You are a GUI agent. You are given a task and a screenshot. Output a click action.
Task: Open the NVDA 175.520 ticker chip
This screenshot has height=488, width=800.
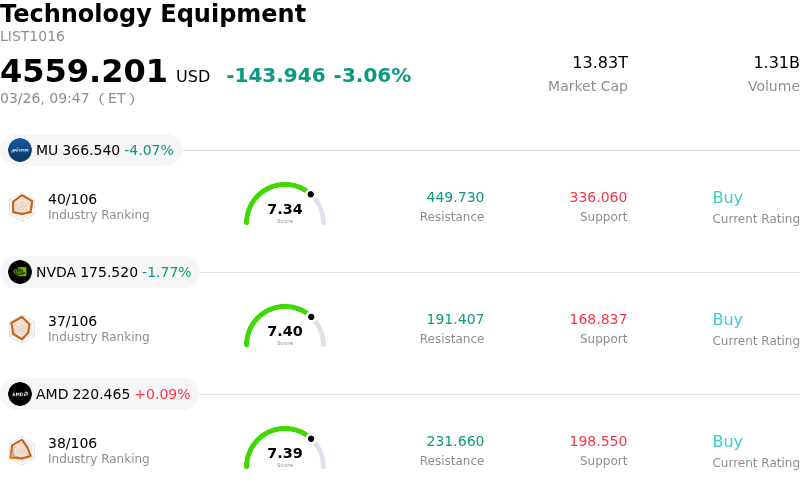click(x=100, y=272)
